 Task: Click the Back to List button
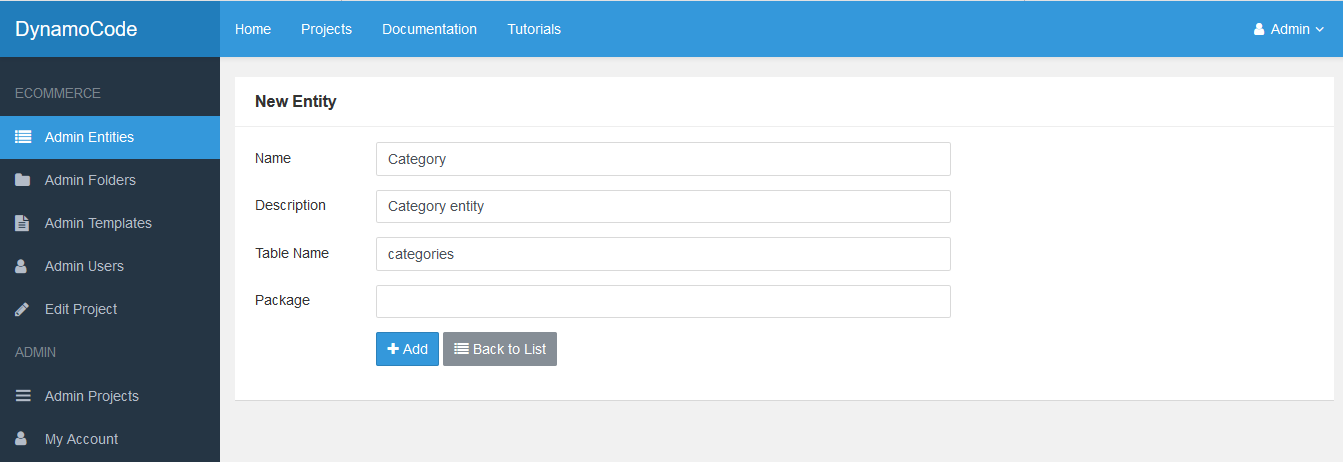coord(500,349)
